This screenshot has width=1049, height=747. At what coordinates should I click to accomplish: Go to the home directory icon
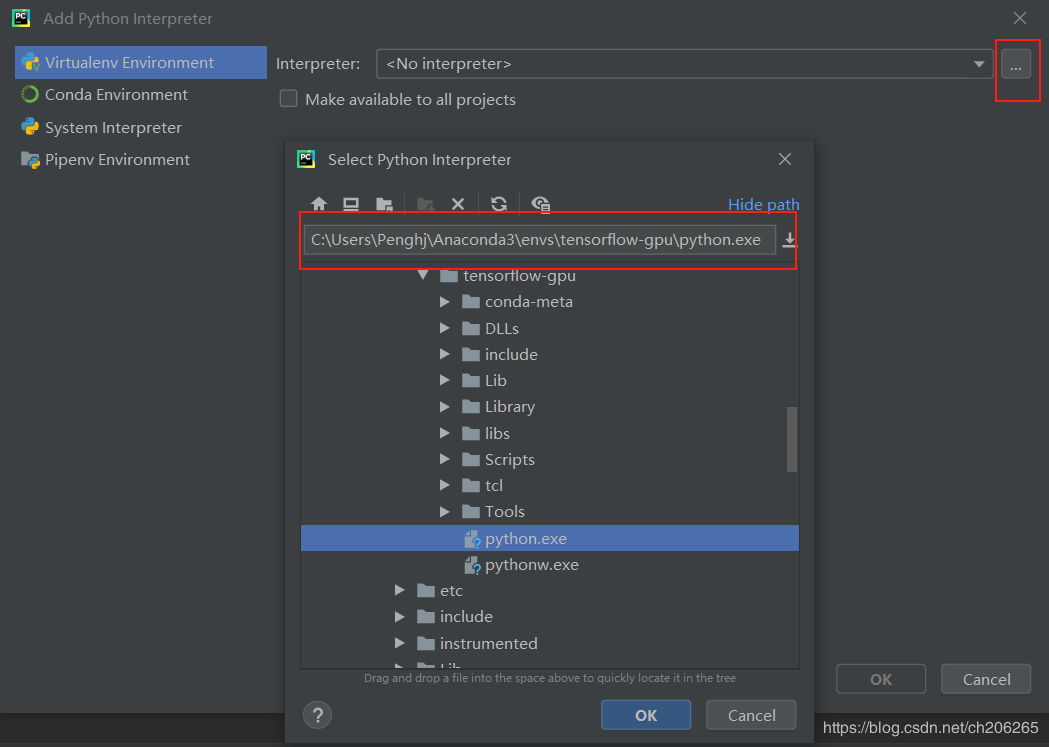[319, 204]
